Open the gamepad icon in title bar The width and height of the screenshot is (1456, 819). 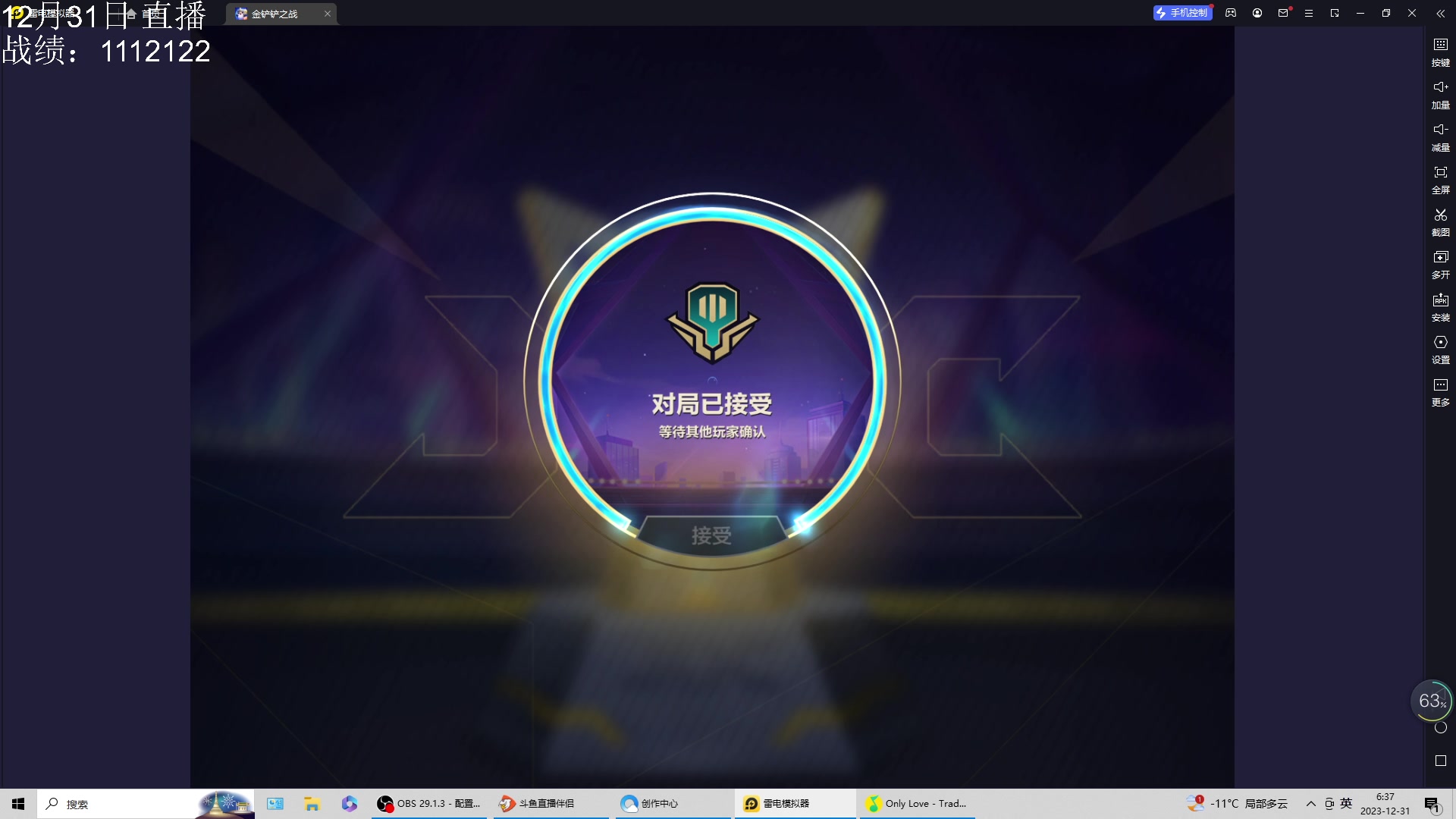1231,13
